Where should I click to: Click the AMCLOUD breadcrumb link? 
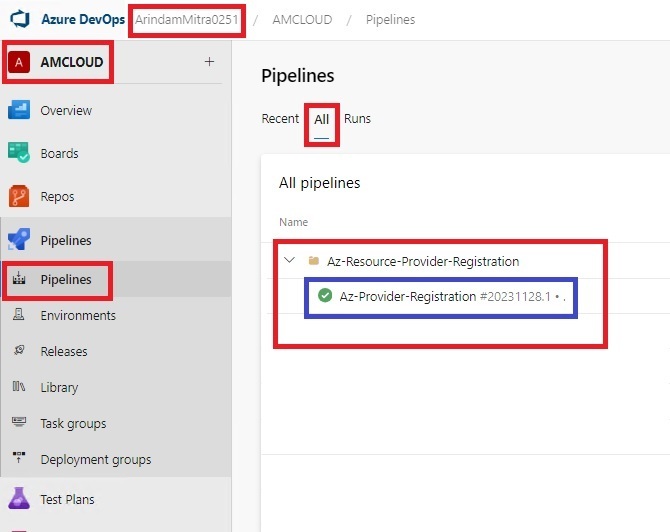pos(302,20)
